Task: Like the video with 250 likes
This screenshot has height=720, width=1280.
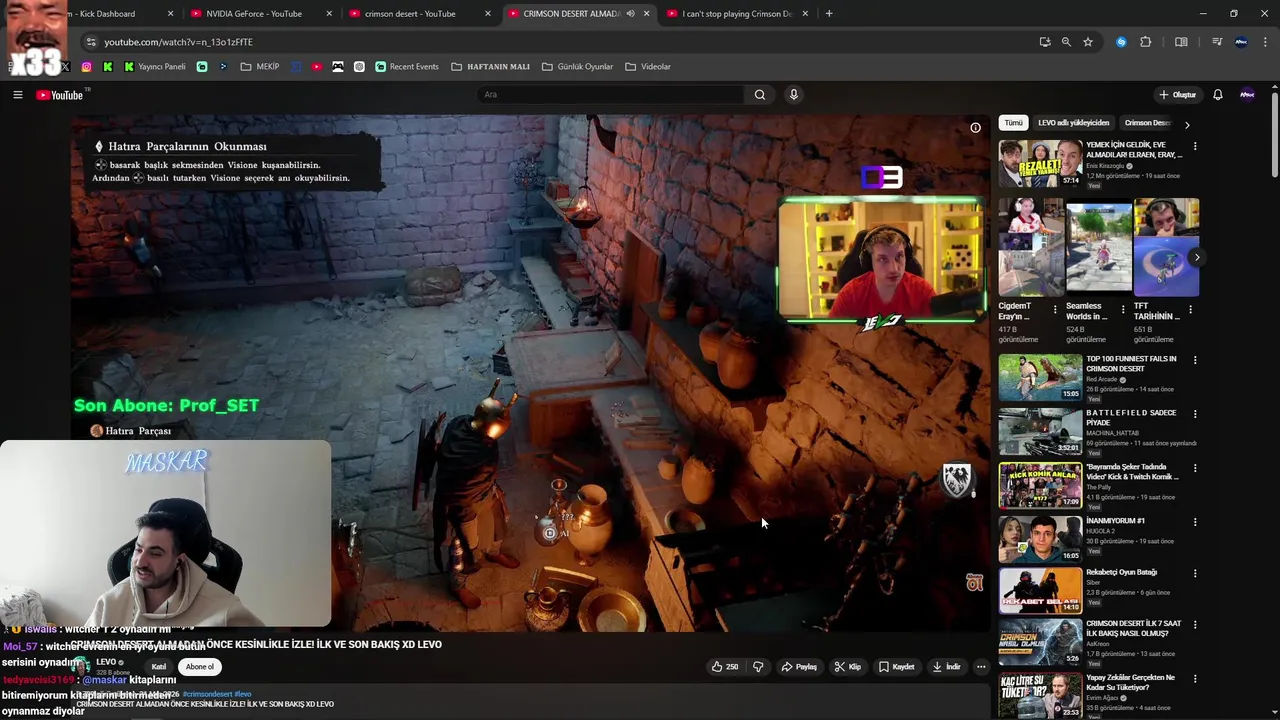Action: pos(725,667)
